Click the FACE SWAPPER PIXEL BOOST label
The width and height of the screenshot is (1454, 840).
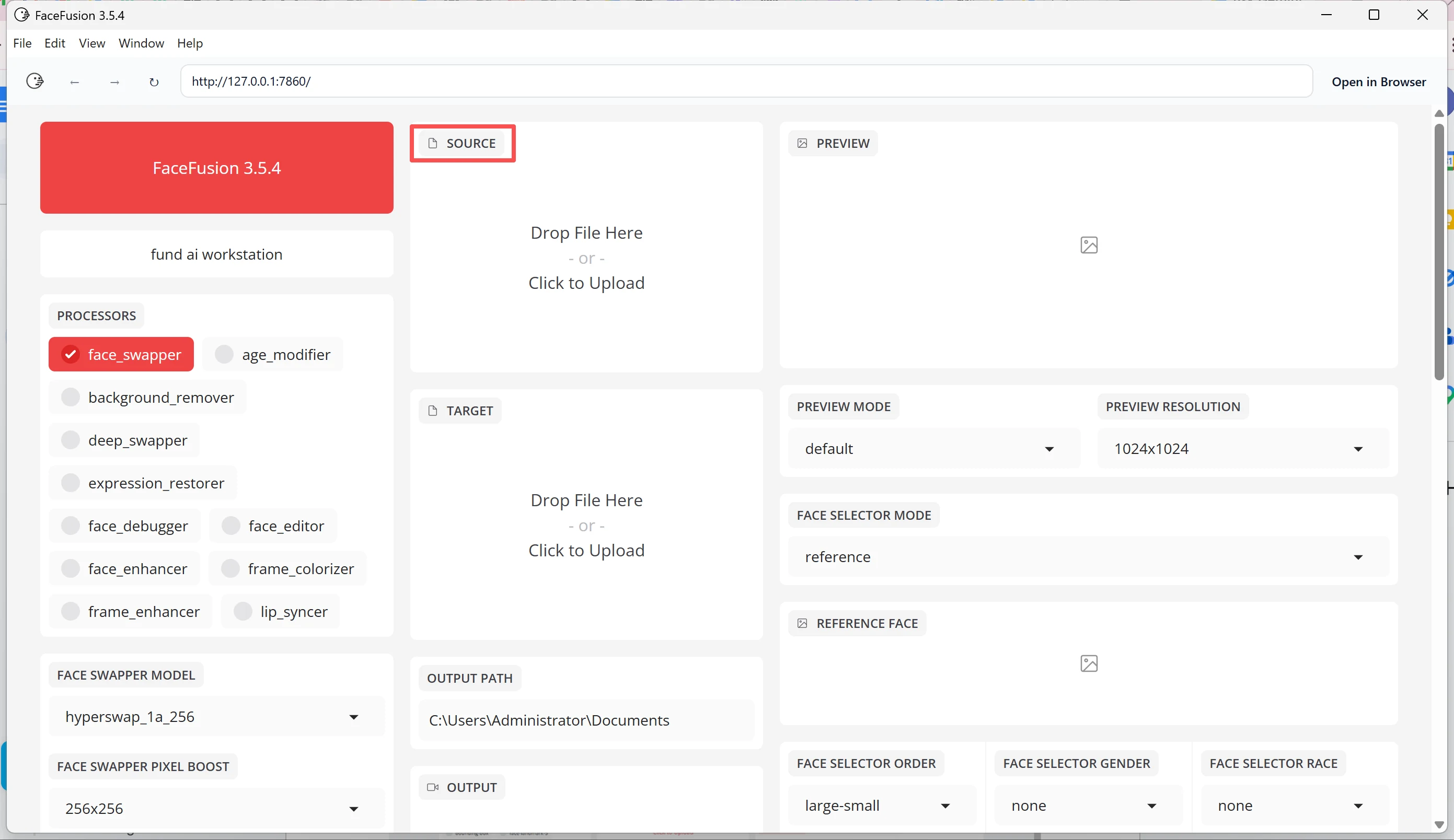(x=143, y=766)
